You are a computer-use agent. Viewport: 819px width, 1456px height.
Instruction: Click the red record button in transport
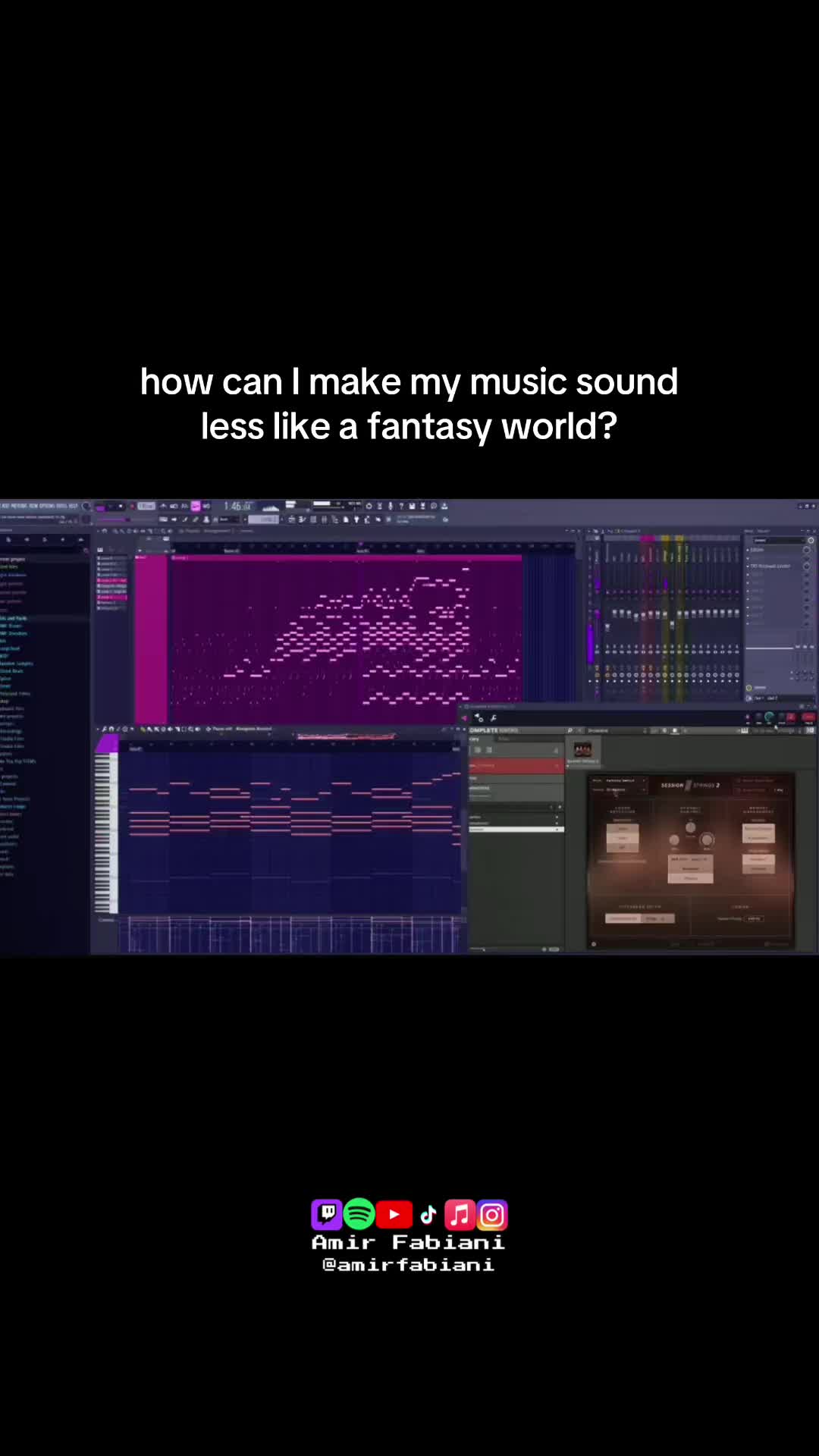[132, 506]
